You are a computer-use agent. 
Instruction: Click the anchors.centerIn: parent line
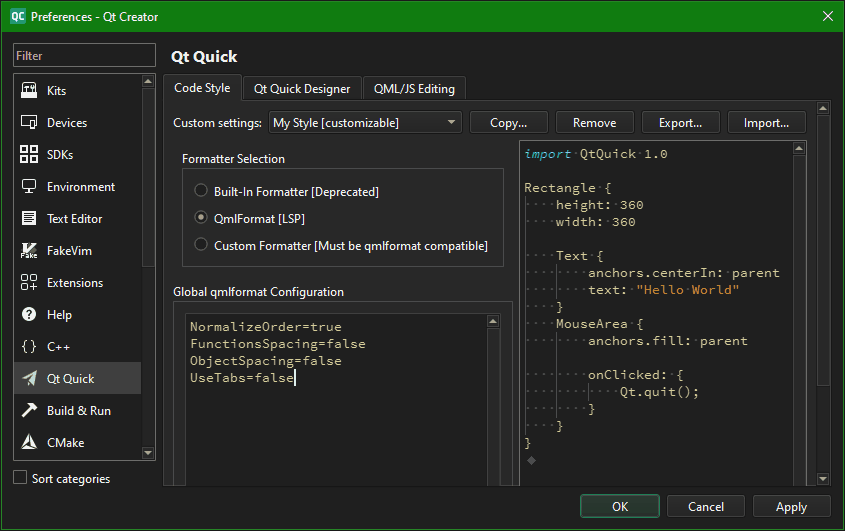click(683, 273)
